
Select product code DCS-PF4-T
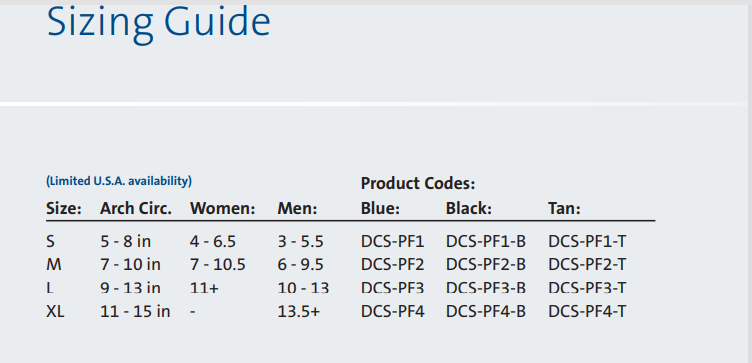tap(587, 312)
